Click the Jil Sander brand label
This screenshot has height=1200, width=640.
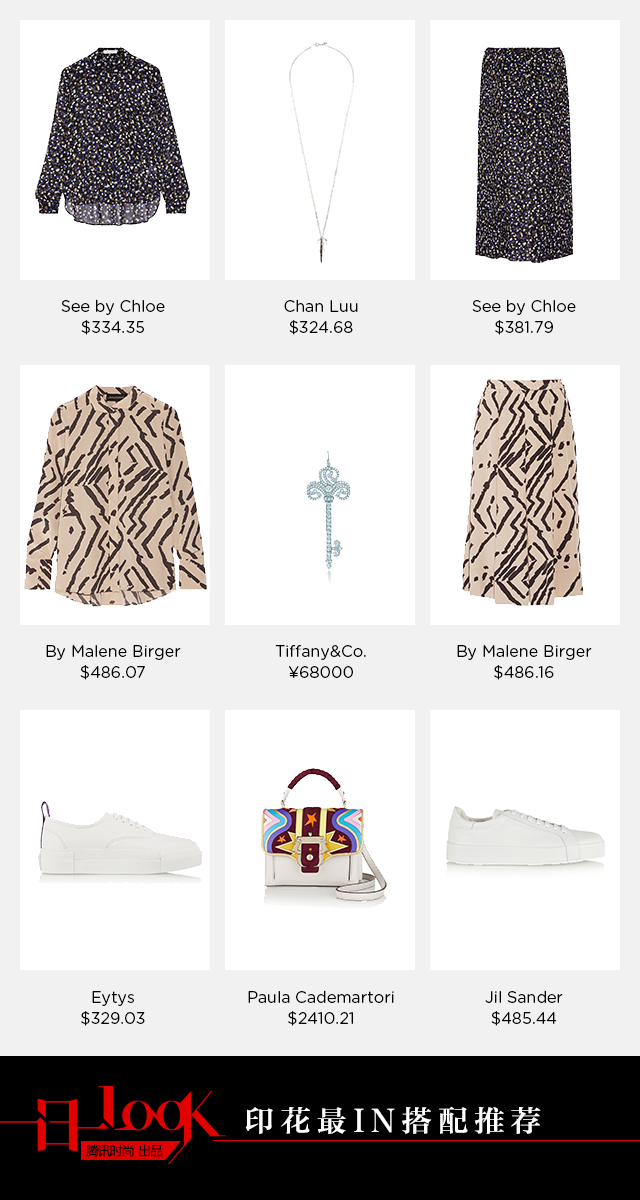point(524,997)
